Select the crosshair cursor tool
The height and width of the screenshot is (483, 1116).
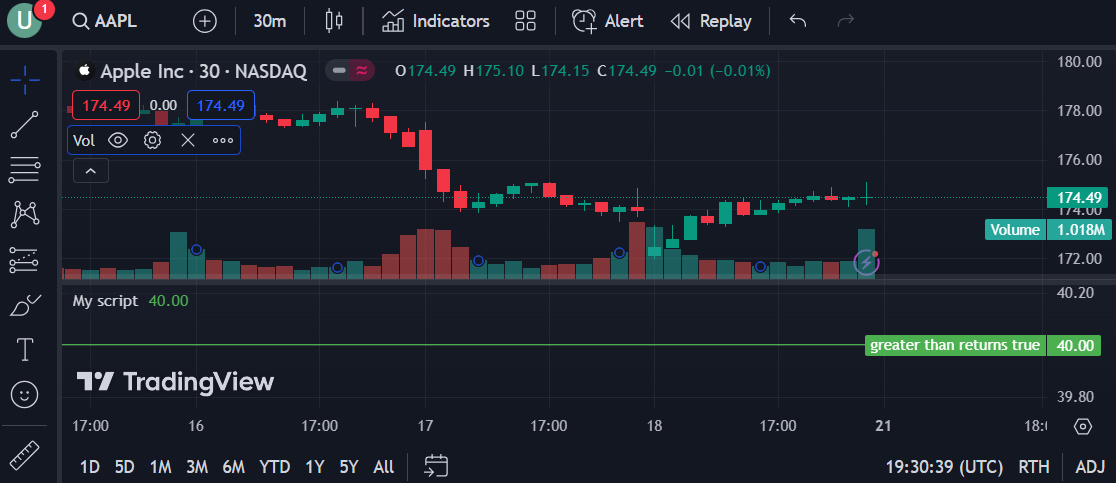[25, 80]
